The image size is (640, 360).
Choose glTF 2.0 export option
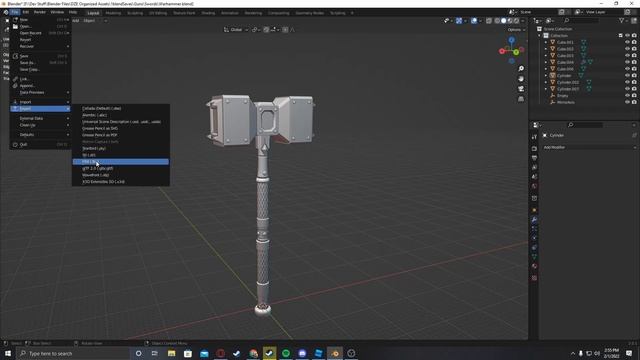(x=121, y=168)
